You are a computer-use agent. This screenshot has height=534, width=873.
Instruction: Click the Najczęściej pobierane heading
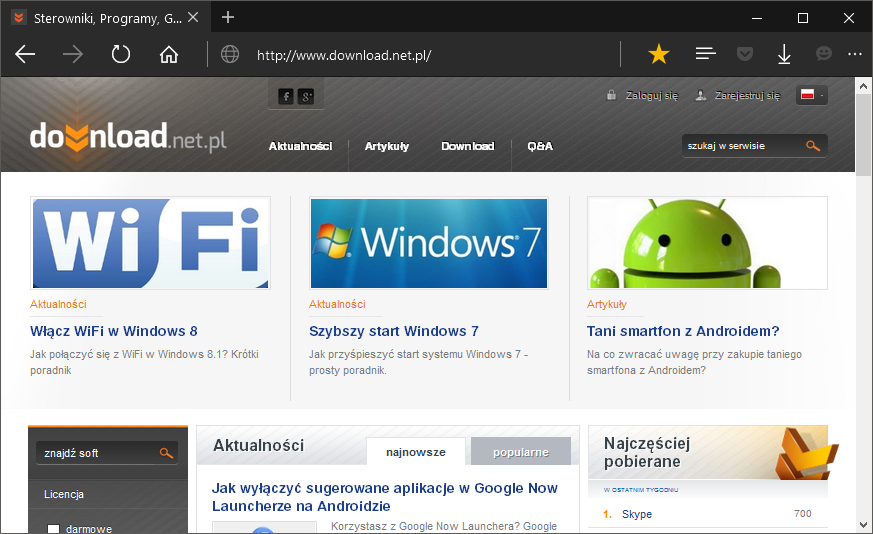647,452
